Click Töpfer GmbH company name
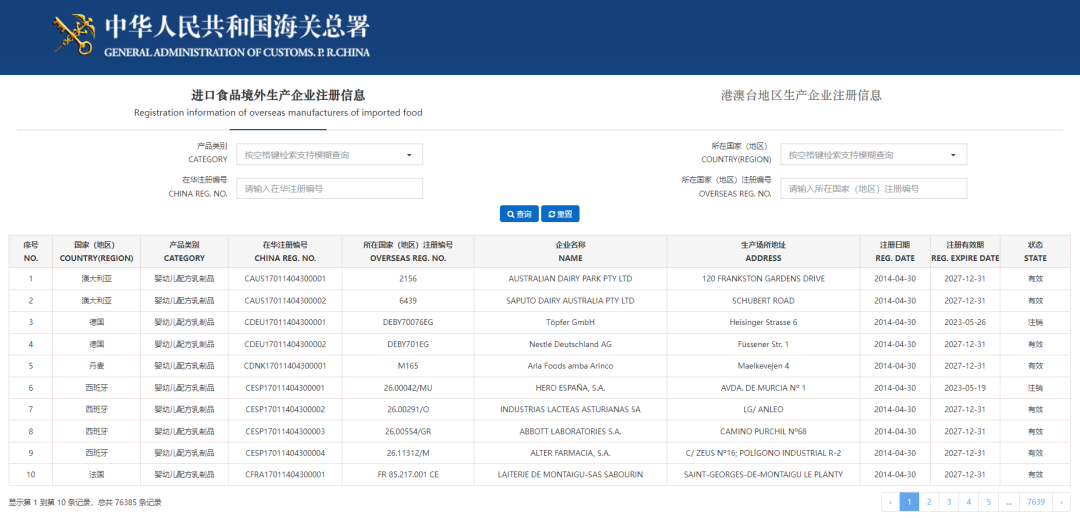Screen dimensions: 1080x518 [x=570, y=322]
